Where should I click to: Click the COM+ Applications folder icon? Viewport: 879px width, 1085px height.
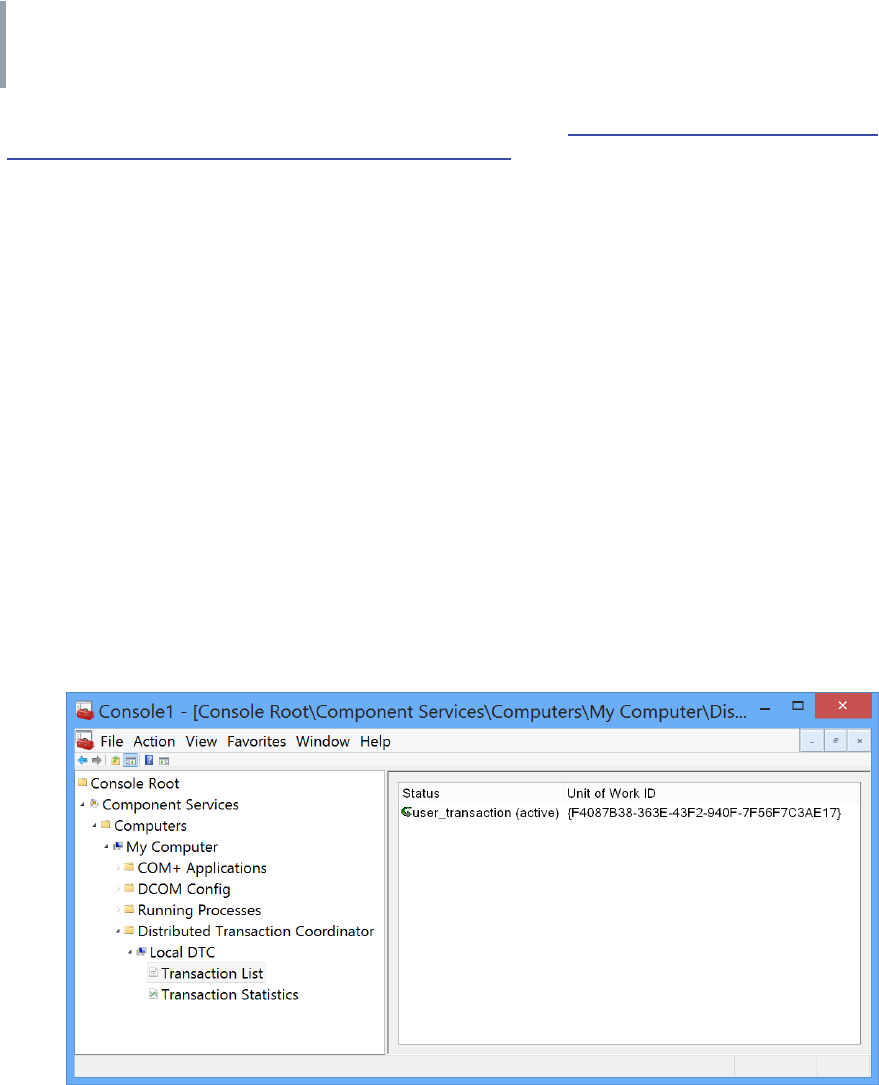point(129,867)
